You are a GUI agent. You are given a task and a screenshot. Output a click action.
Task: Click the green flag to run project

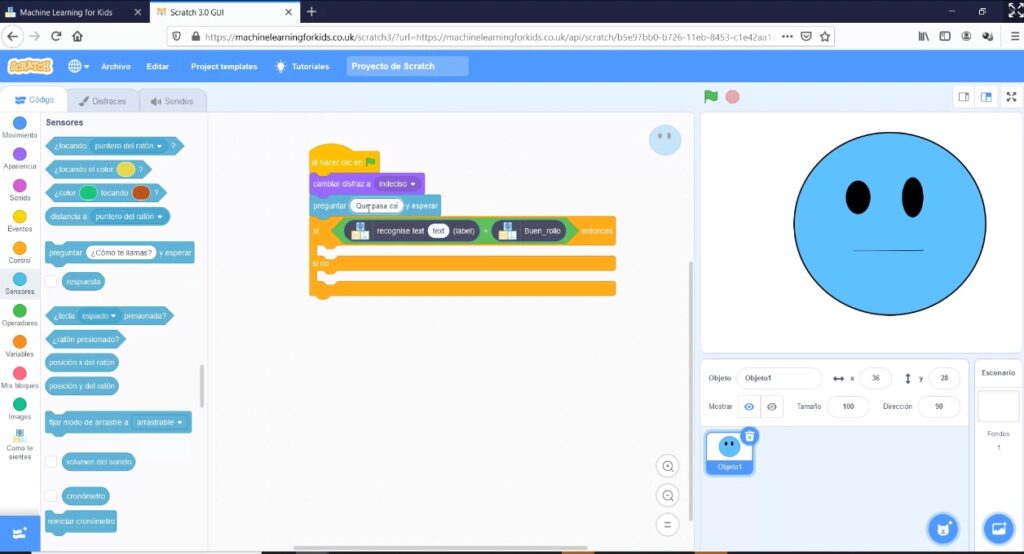[x=711, y=97]
